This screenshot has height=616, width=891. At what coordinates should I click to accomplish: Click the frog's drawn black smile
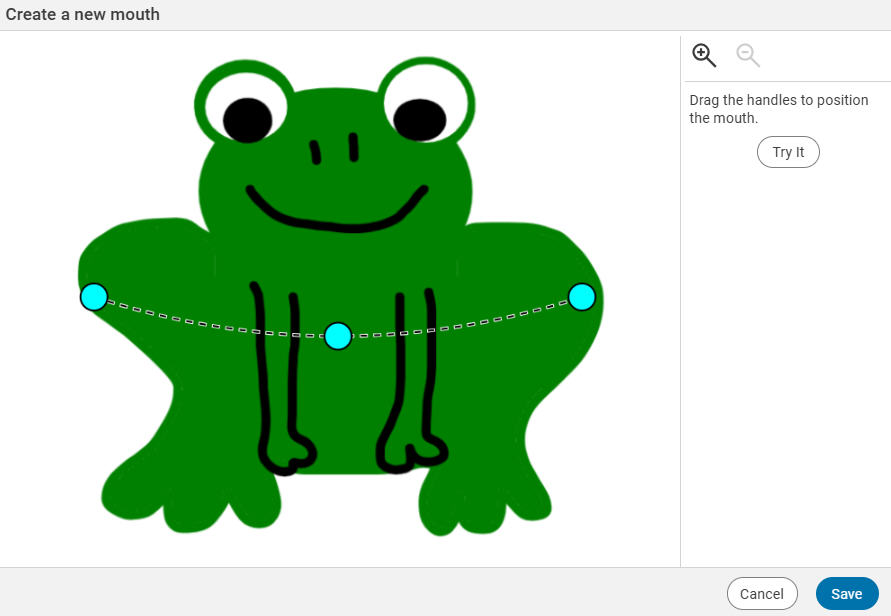point(336,223)
